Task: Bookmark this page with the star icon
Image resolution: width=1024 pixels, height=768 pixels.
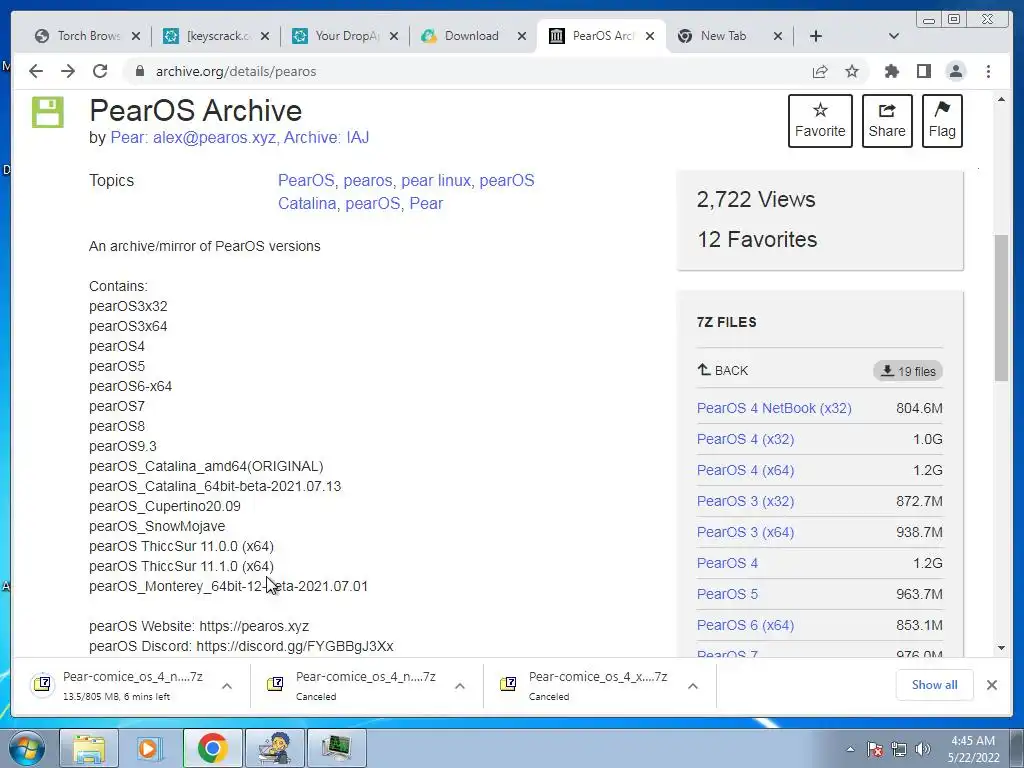Action: coord(852,71)
